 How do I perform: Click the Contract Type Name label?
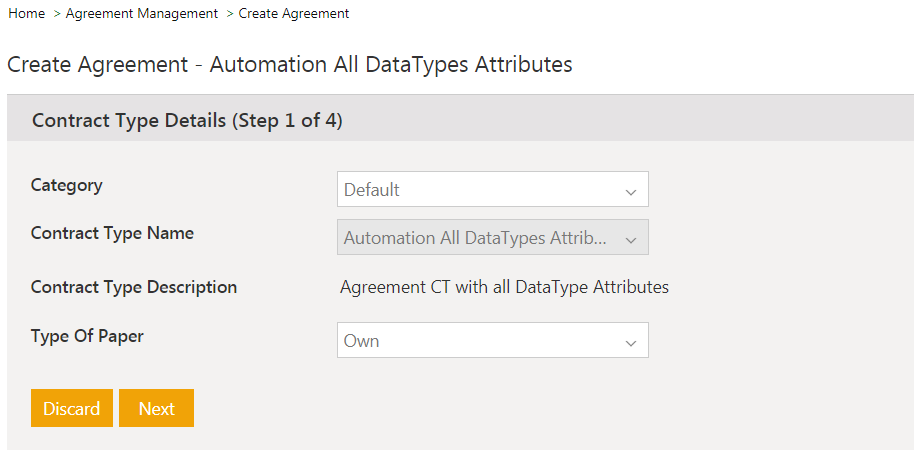tap(112, 233)
